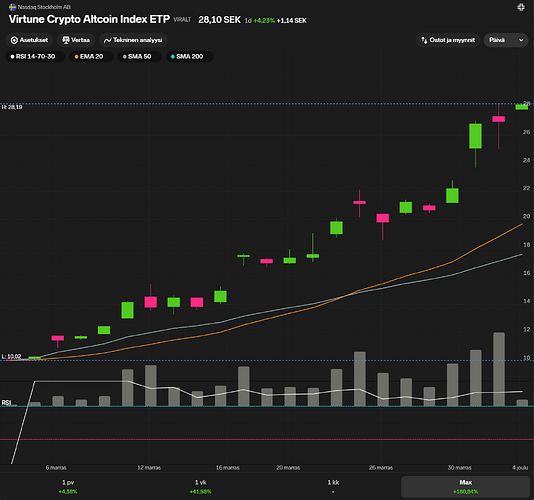Viewport: 534px width, 500px height.
Task: Click the tall green candle near 30 marras
Action: pyautogui.click(x=475, y=136)
